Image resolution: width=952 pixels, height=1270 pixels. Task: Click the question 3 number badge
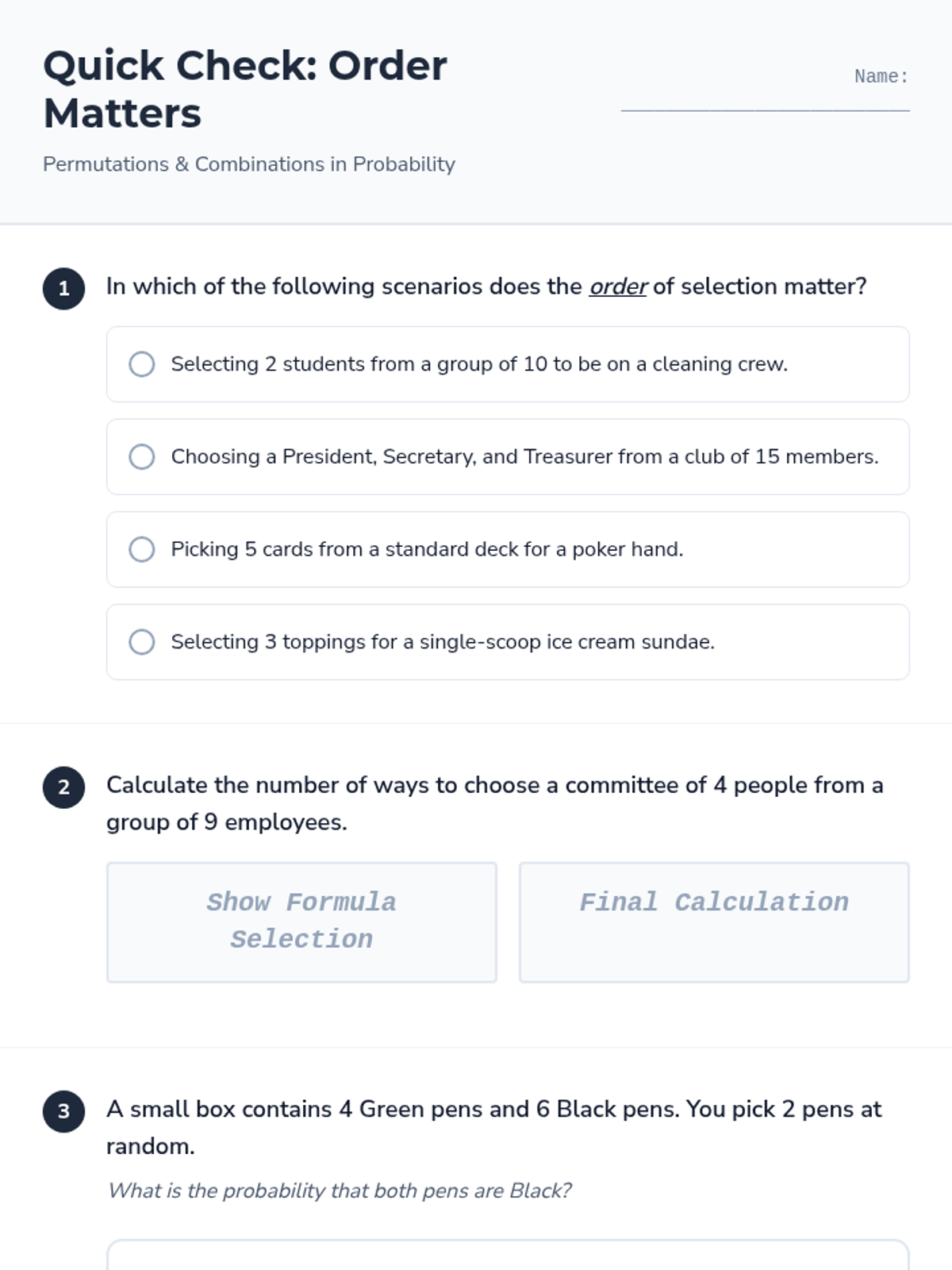63,1110
